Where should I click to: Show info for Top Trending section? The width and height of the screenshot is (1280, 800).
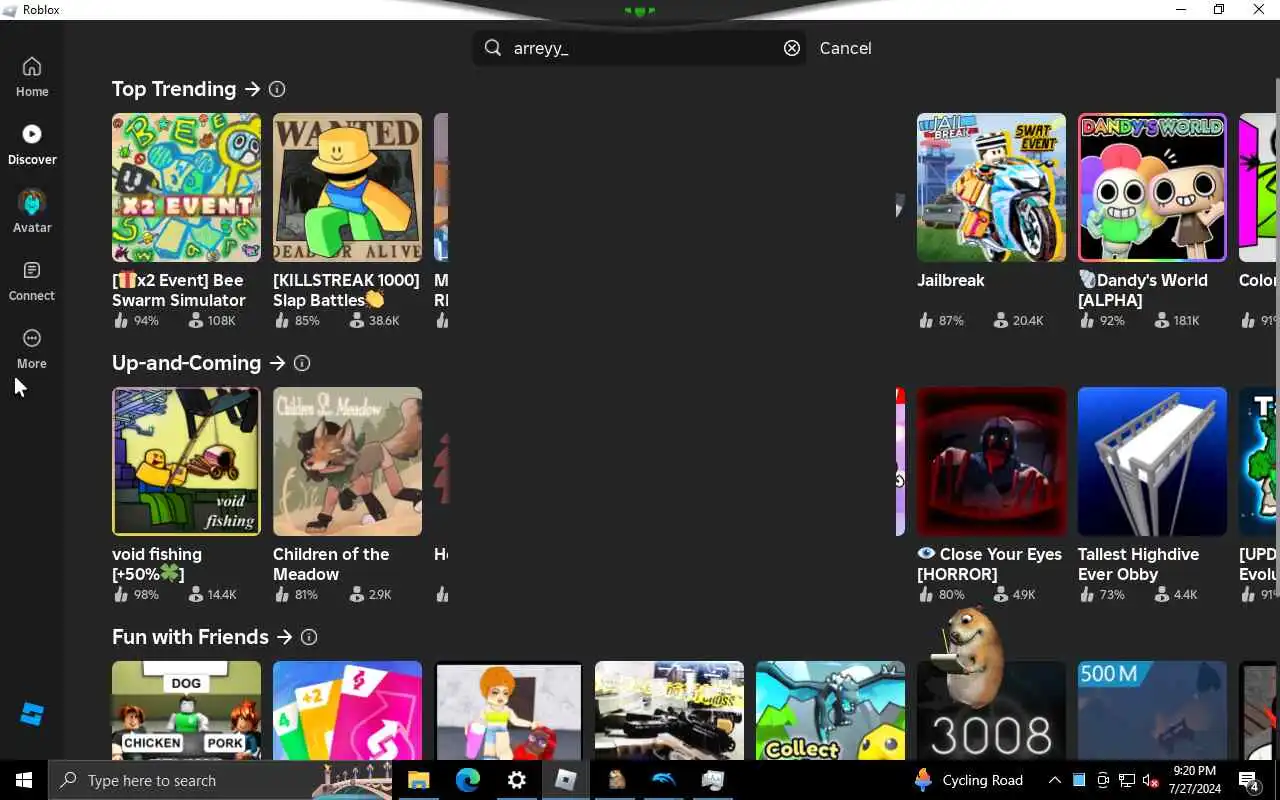(277, 89)
